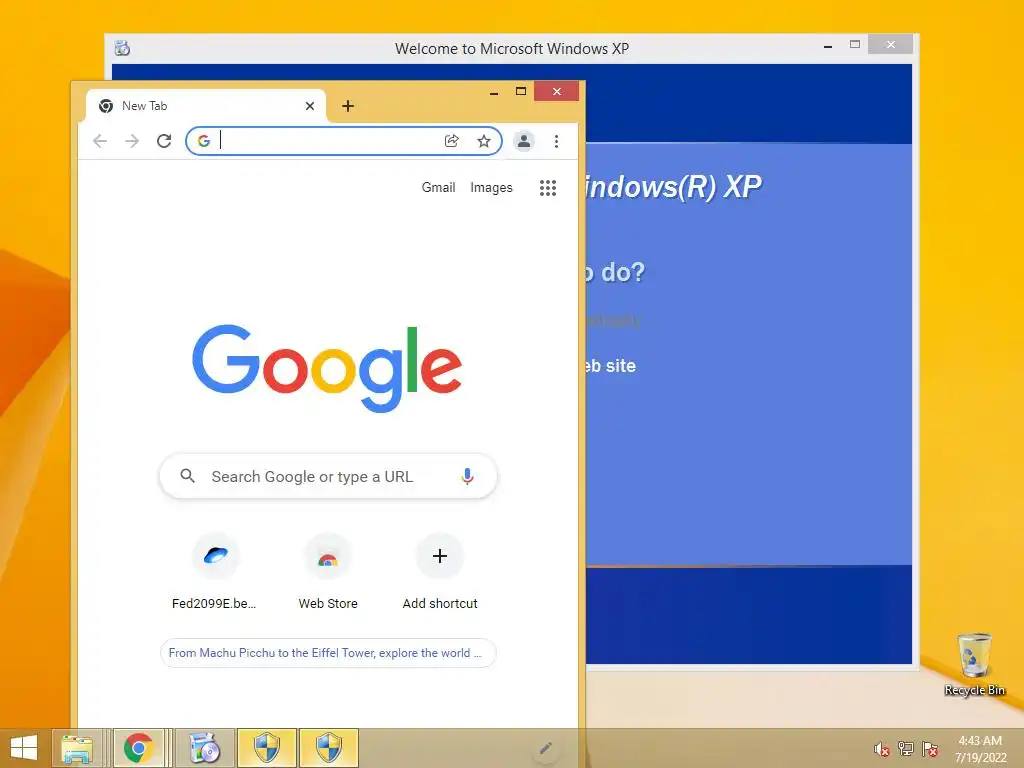Close the Chrome window

coord(556,91)
